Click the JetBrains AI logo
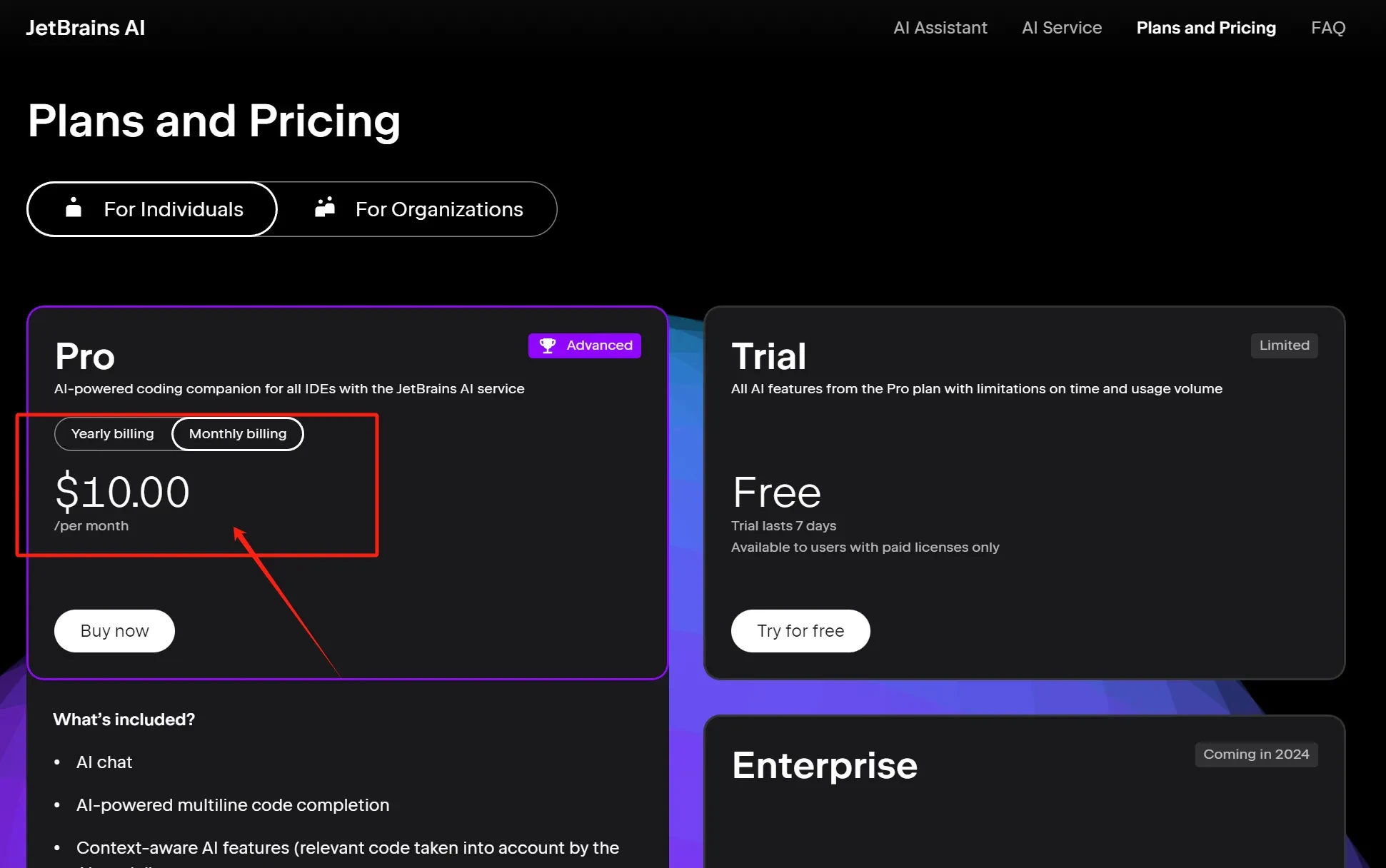Screen dimensions: 1386x868 (85, 28)
